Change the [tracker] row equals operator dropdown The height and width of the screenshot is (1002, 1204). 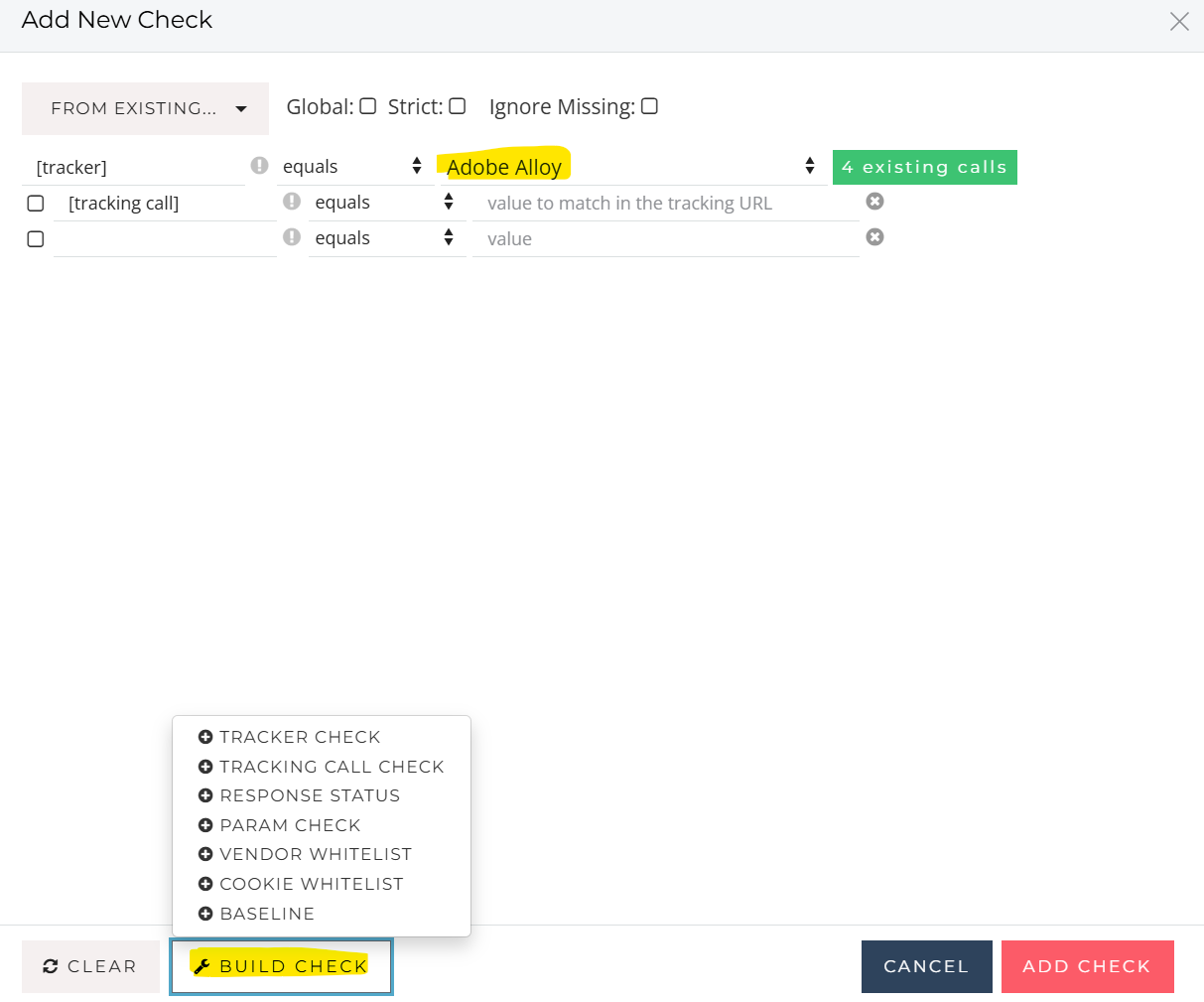(x=352, y=167)
